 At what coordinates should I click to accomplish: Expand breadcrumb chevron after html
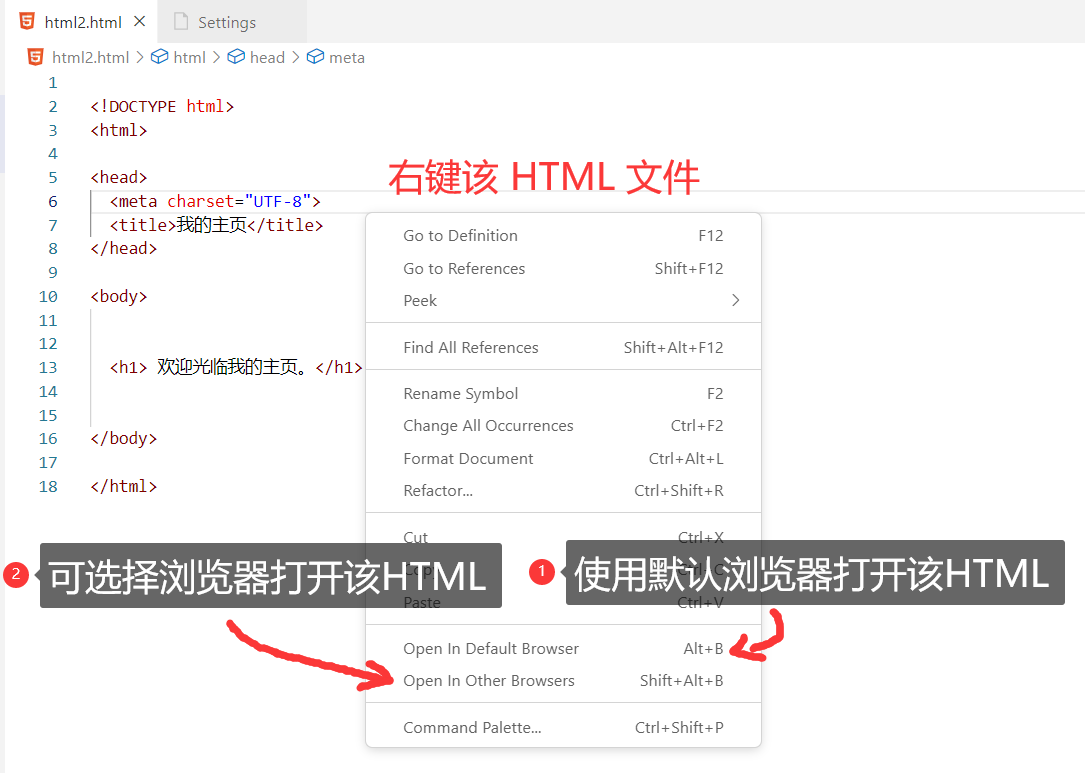[x=217, y=57]
